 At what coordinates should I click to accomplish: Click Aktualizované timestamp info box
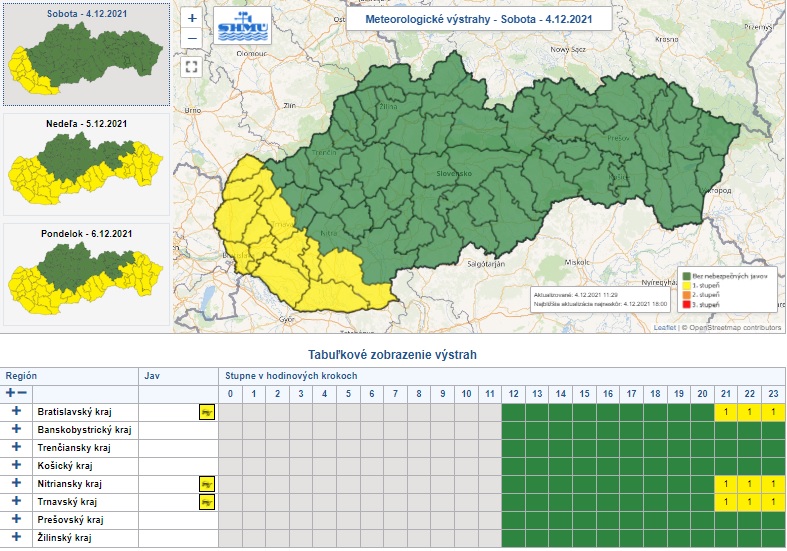click(x=600, y=299)
